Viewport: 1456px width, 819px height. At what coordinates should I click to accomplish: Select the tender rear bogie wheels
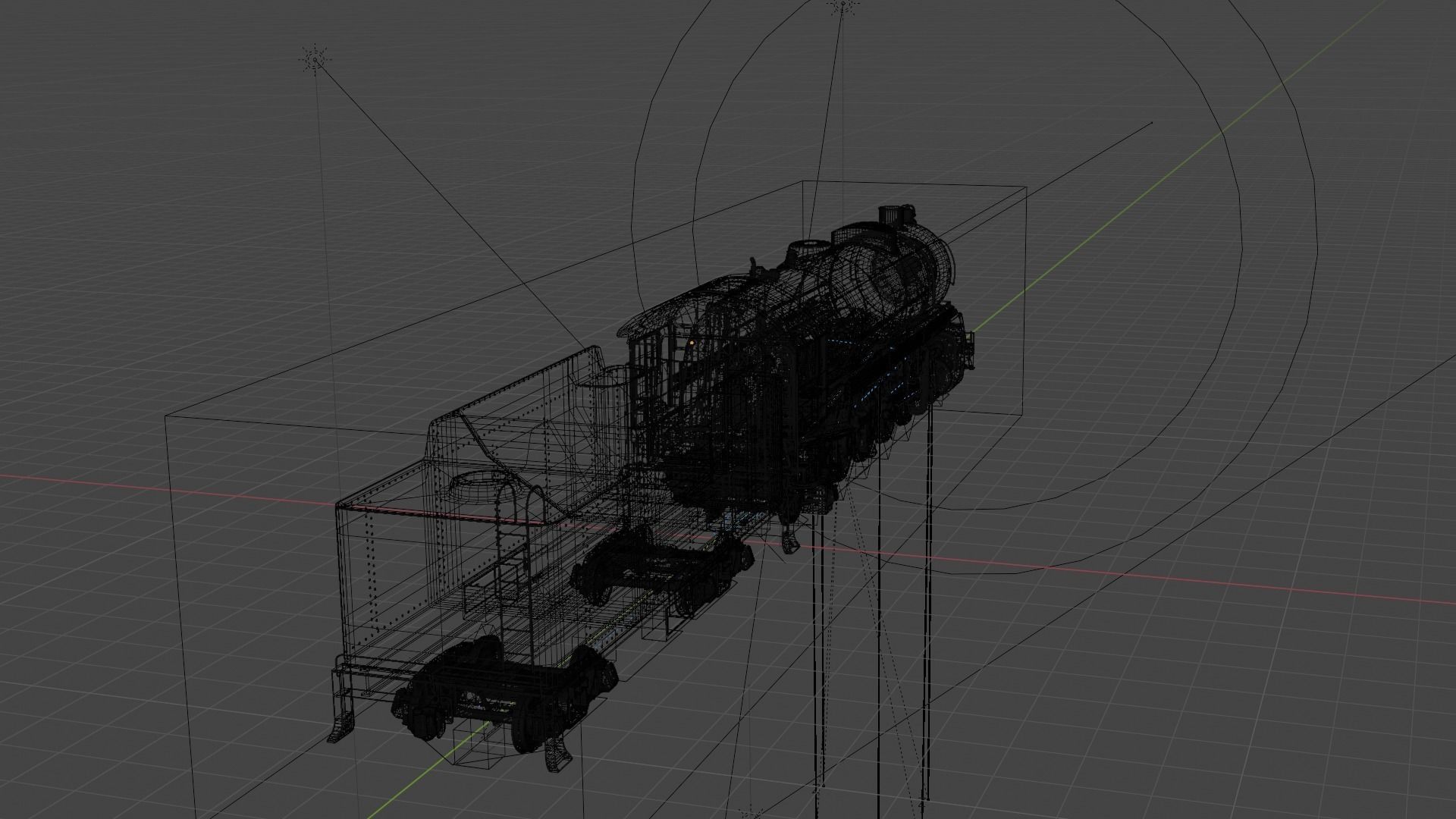pos(504,694)
